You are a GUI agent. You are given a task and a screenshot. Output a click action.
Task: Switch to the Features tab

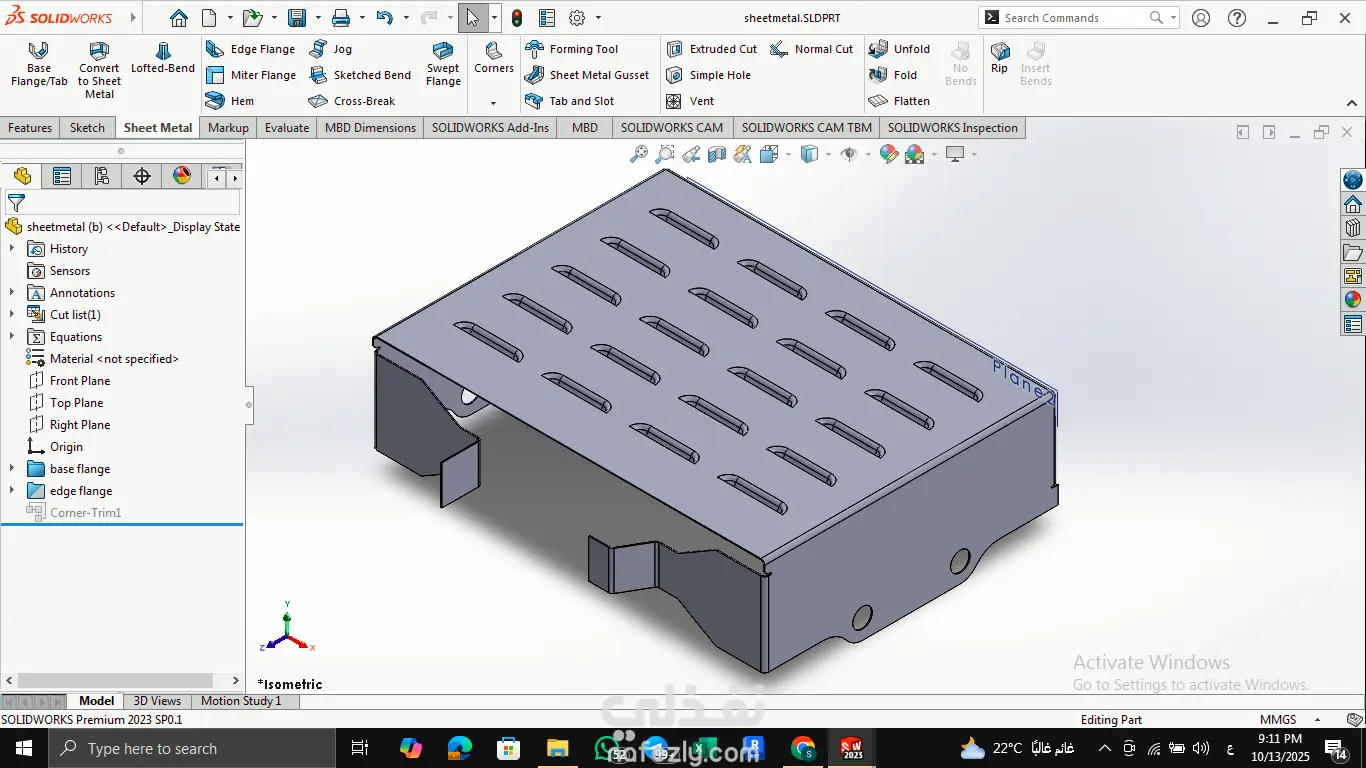pyautogui.click(x=30, y=128)
